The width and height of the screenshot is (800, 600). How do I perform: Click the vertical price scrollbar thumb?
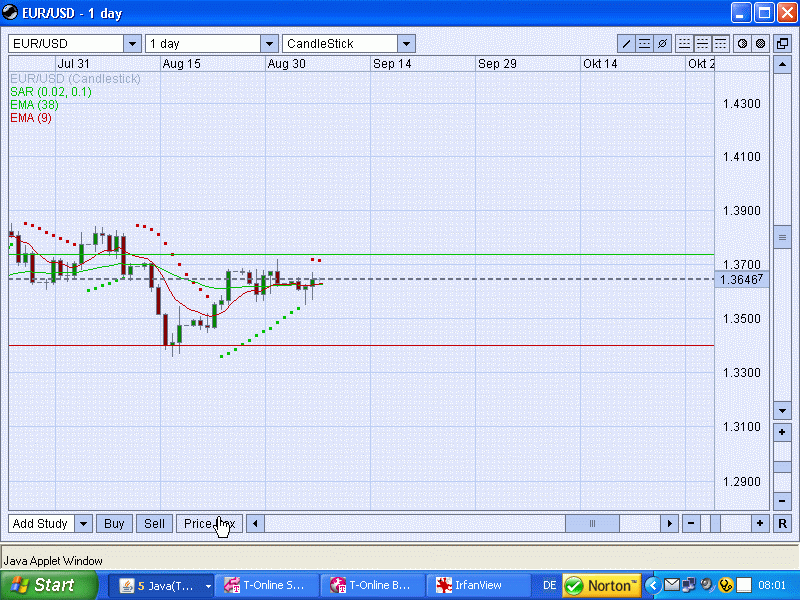pyautogui.click(x=782, y=237)
